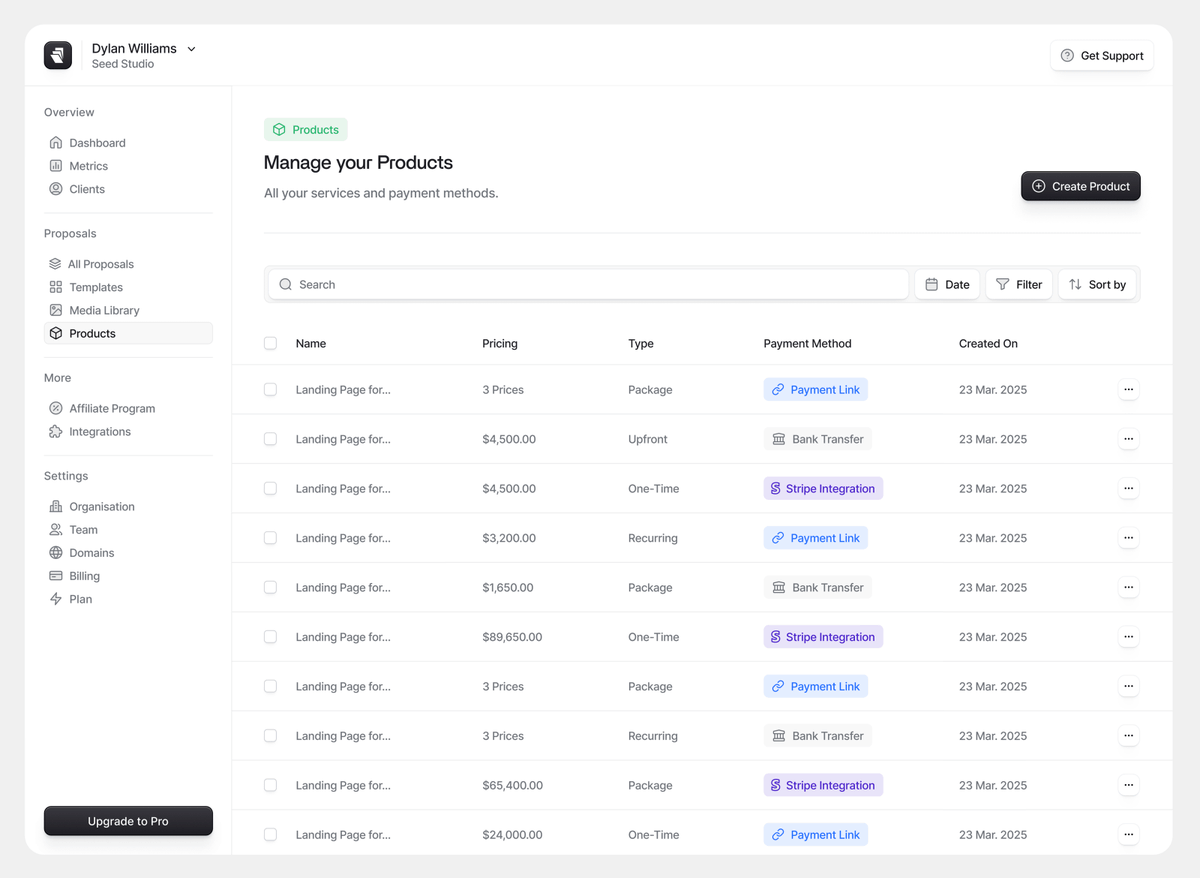Open three-dot menu for $3,200.00 row
Screen dimensions: 1200x878
pos(1128,538)
